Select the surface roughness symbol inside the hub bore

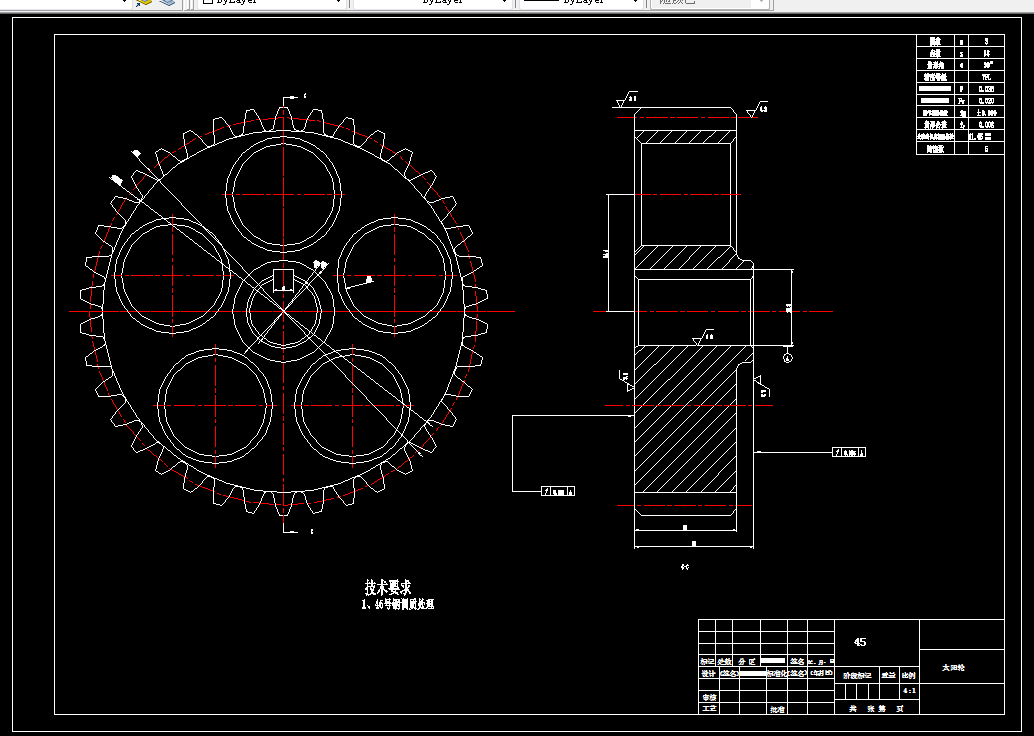coord(704,338)
